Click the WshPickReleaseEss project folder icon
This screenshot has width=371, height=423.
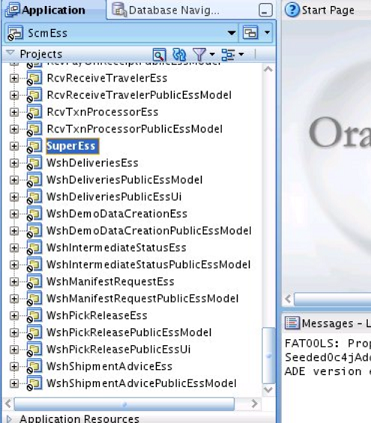pyautogui.click(x=34, y=315)
